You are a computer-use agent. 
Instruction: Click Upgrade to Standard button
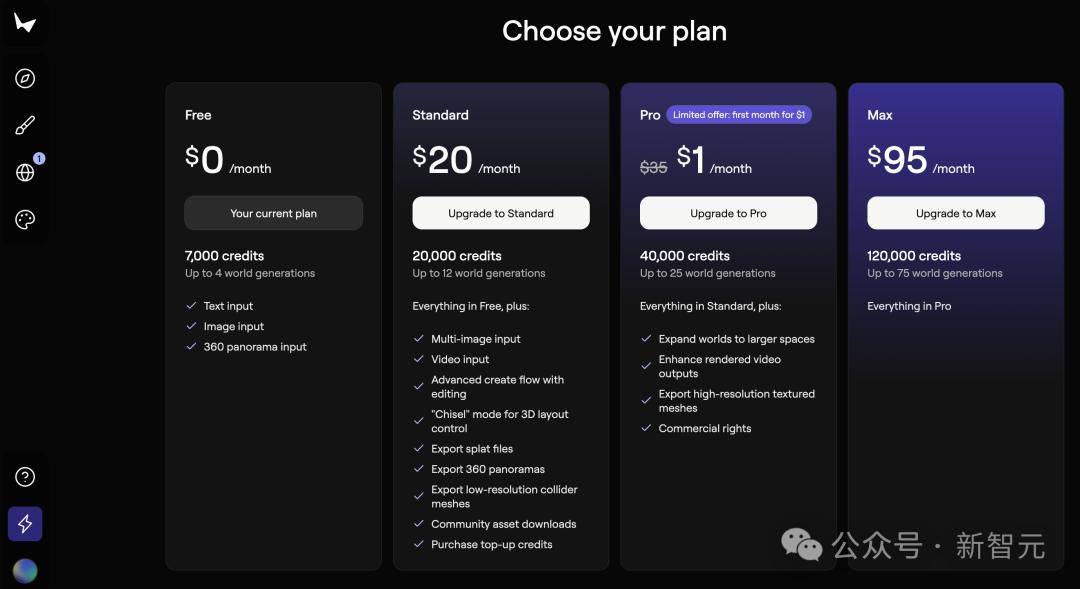coord(501,214)
